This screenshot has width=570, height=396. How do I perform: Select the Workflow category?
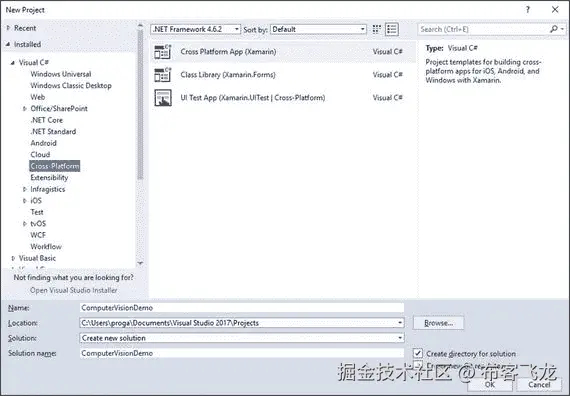tap(46, 247)
